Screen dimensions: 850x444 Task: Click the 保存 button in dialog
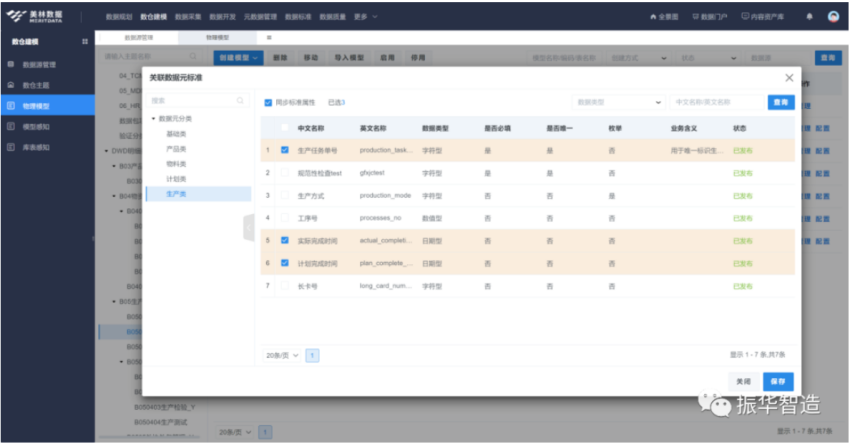tap(778, 381)
